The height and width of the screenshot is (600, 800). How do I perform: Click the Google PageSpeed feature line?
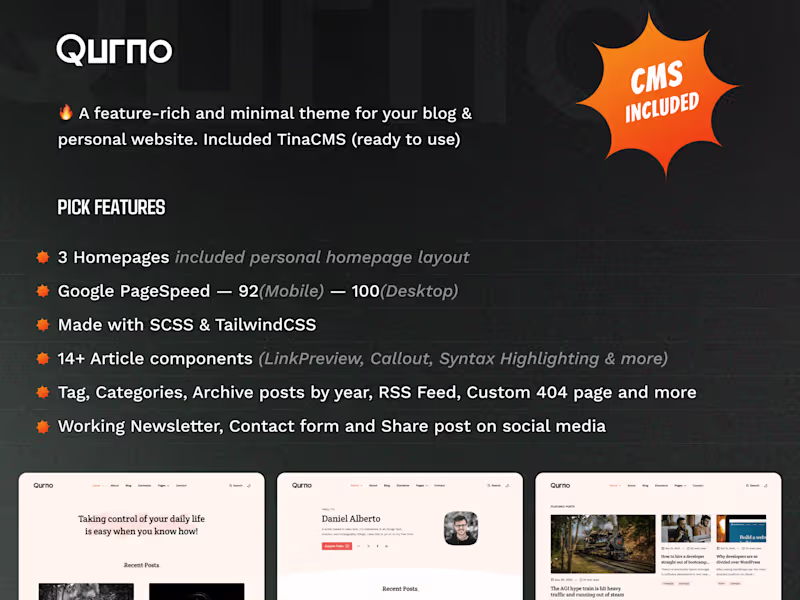coord(258,291)
